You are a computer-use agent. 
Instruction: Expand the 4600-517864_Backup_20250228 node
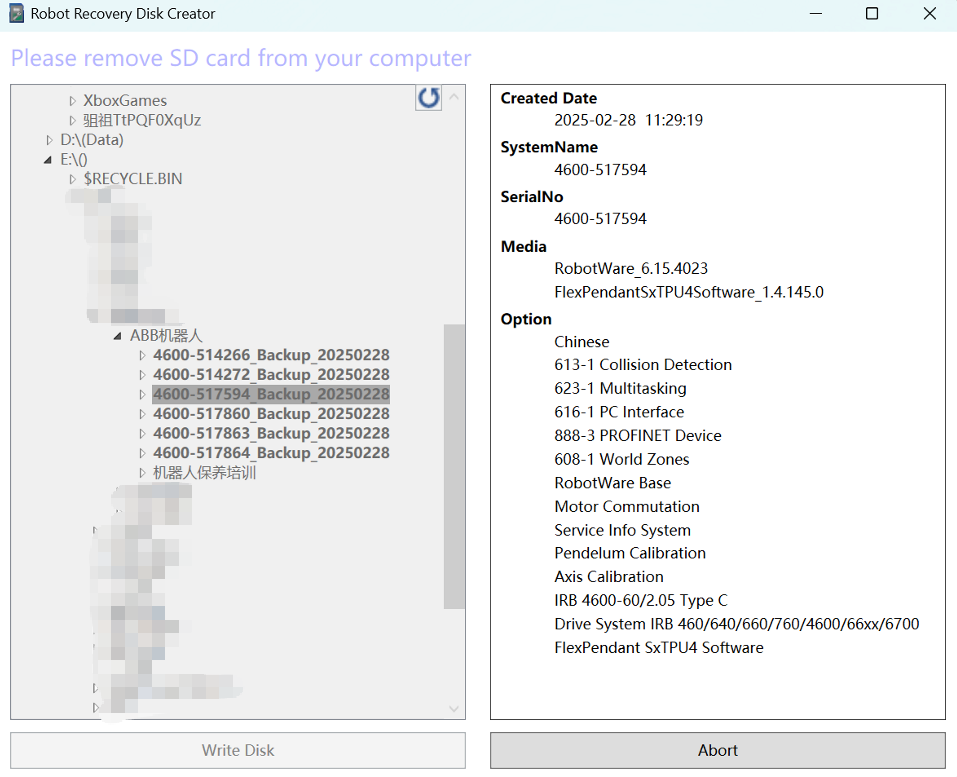tap(142, 453)
